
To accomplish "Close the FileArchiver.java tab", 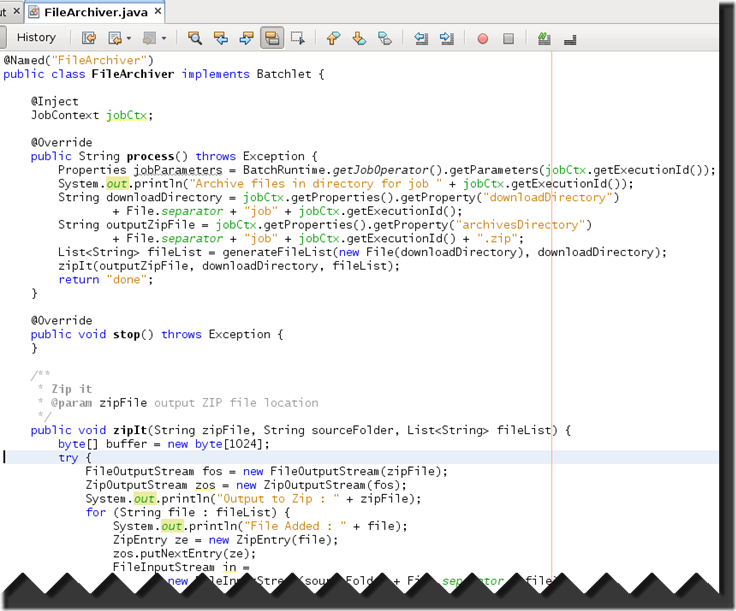I will coord(158,11).
